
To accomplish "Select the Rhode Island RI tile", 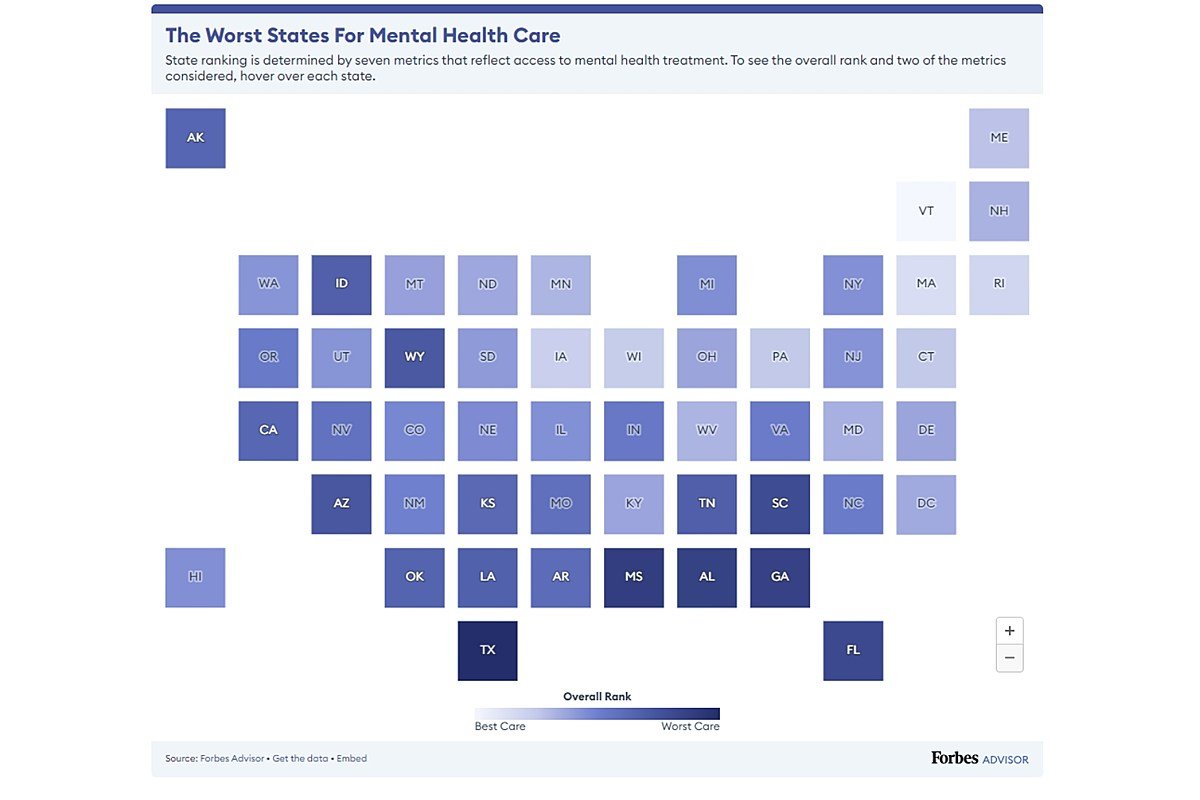I will tap(999, 285).
